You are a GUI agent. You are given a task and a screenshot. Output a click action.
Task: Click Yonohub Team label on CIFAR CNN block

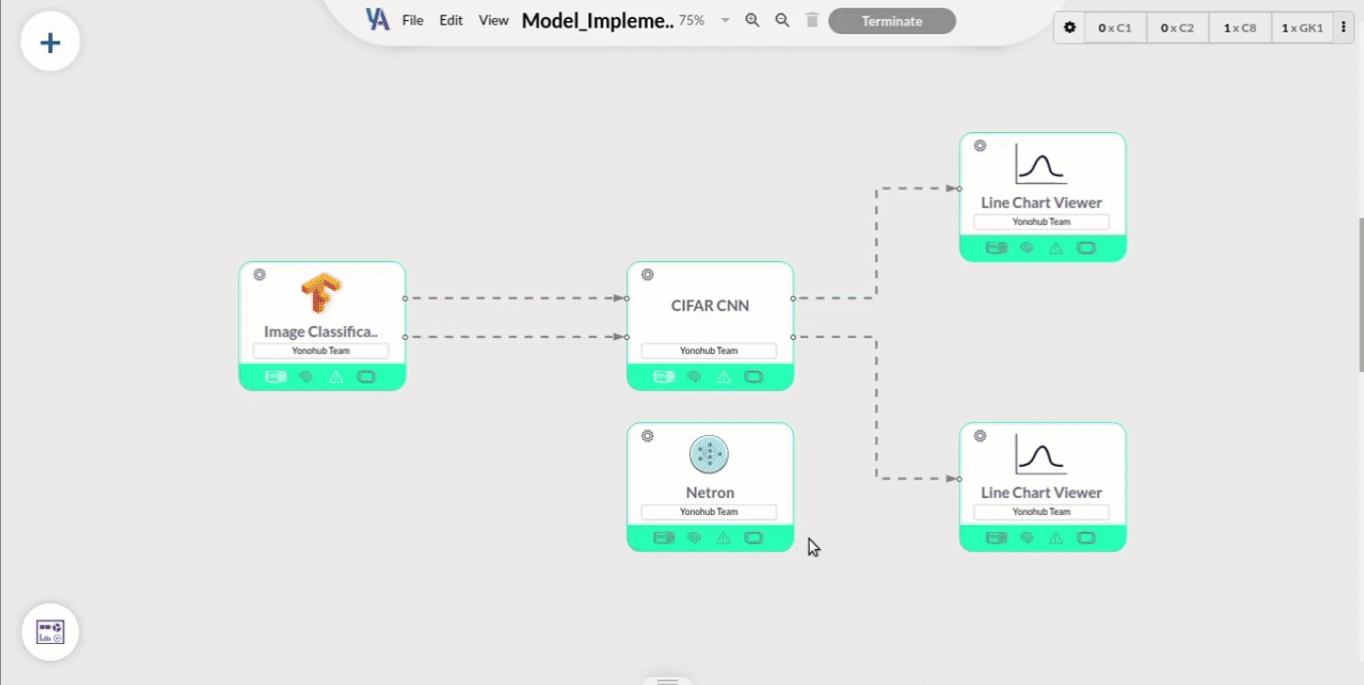709,351
